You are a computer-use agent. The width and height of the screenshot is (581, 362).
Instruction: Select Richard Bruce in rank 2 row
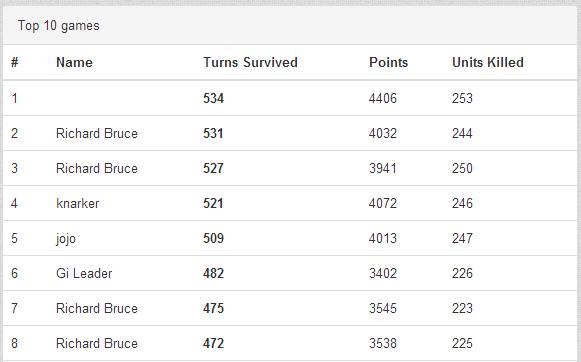(97, 133)
